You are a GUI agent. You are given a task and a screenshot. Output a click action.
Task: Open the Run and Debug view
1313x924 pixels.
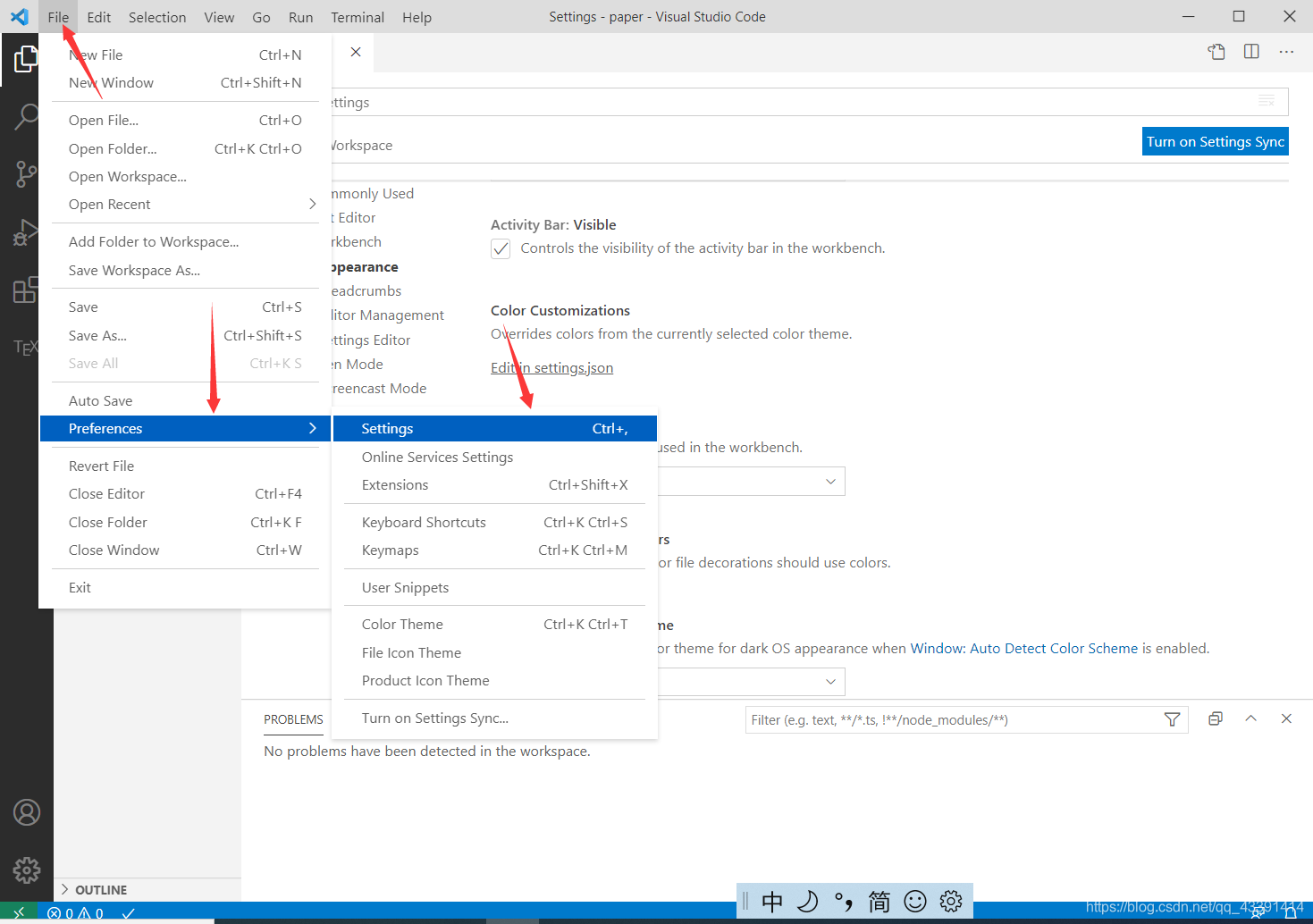click(27, 233)
